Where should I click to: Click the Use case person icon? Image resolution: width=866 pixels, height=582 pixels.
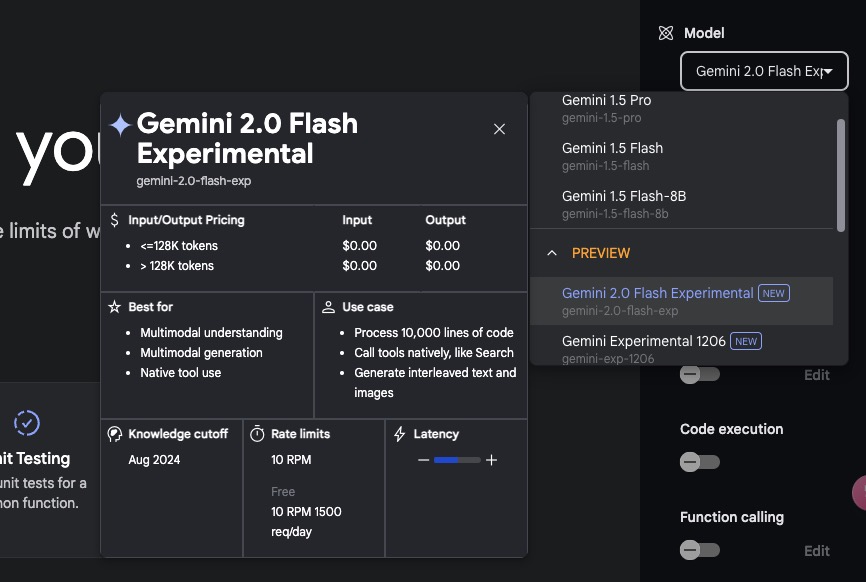tap(328, 307)
